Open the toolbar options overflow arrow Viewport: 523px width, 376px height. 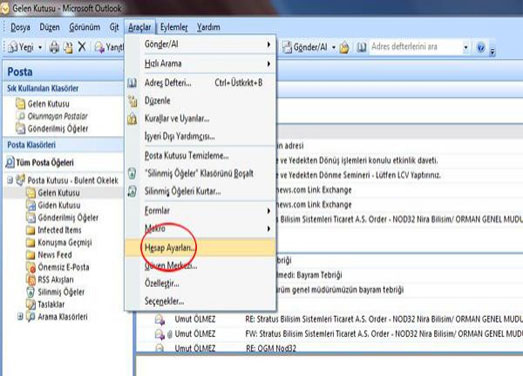pyautogui.click(x=492, y=51)
